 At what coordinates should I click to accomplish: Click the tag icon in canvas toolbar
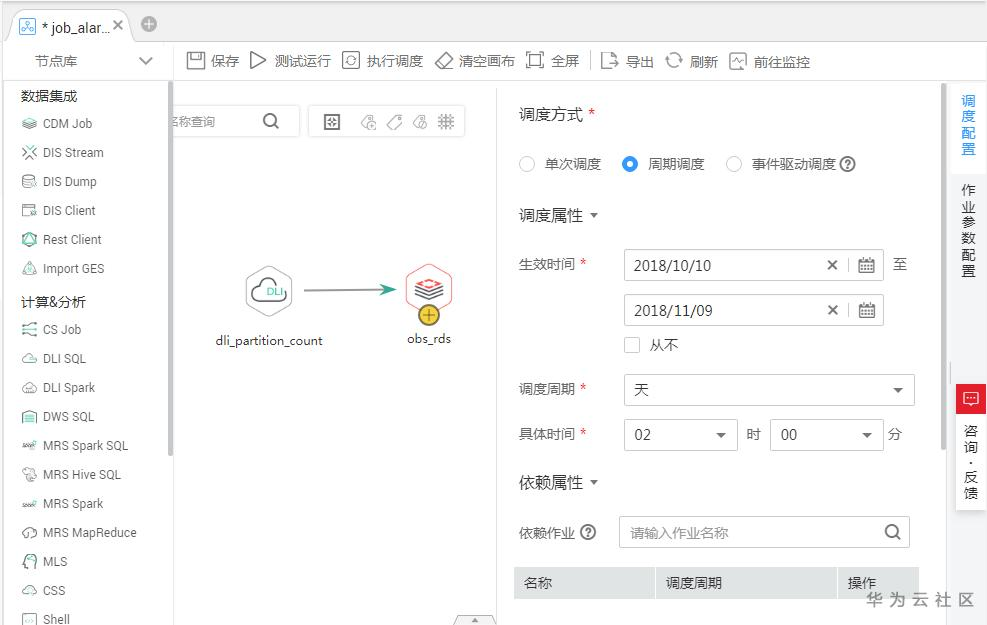[395, 121]
